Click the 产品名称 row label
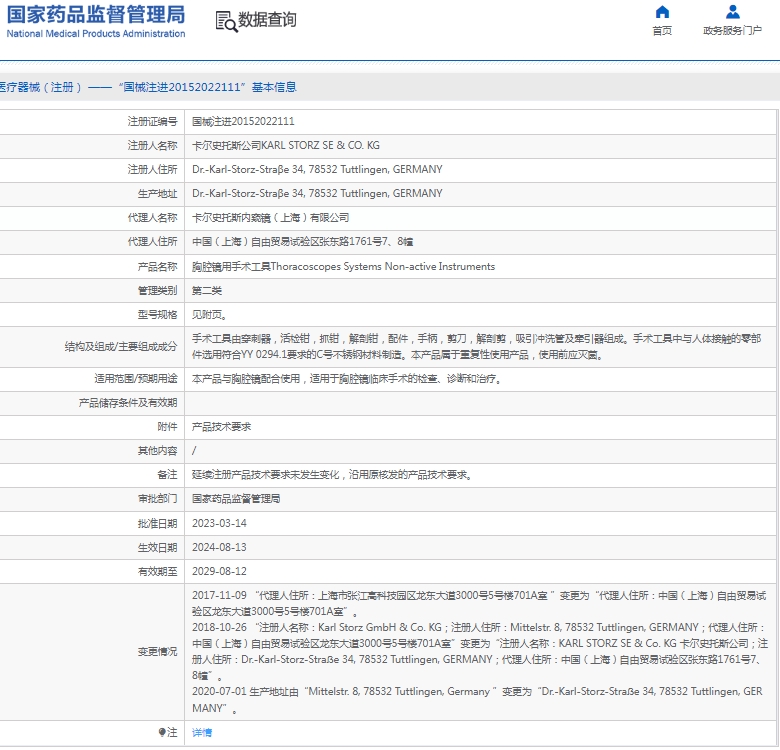The height and width of the screenshot is (750, 780). [x=157, y=267]
